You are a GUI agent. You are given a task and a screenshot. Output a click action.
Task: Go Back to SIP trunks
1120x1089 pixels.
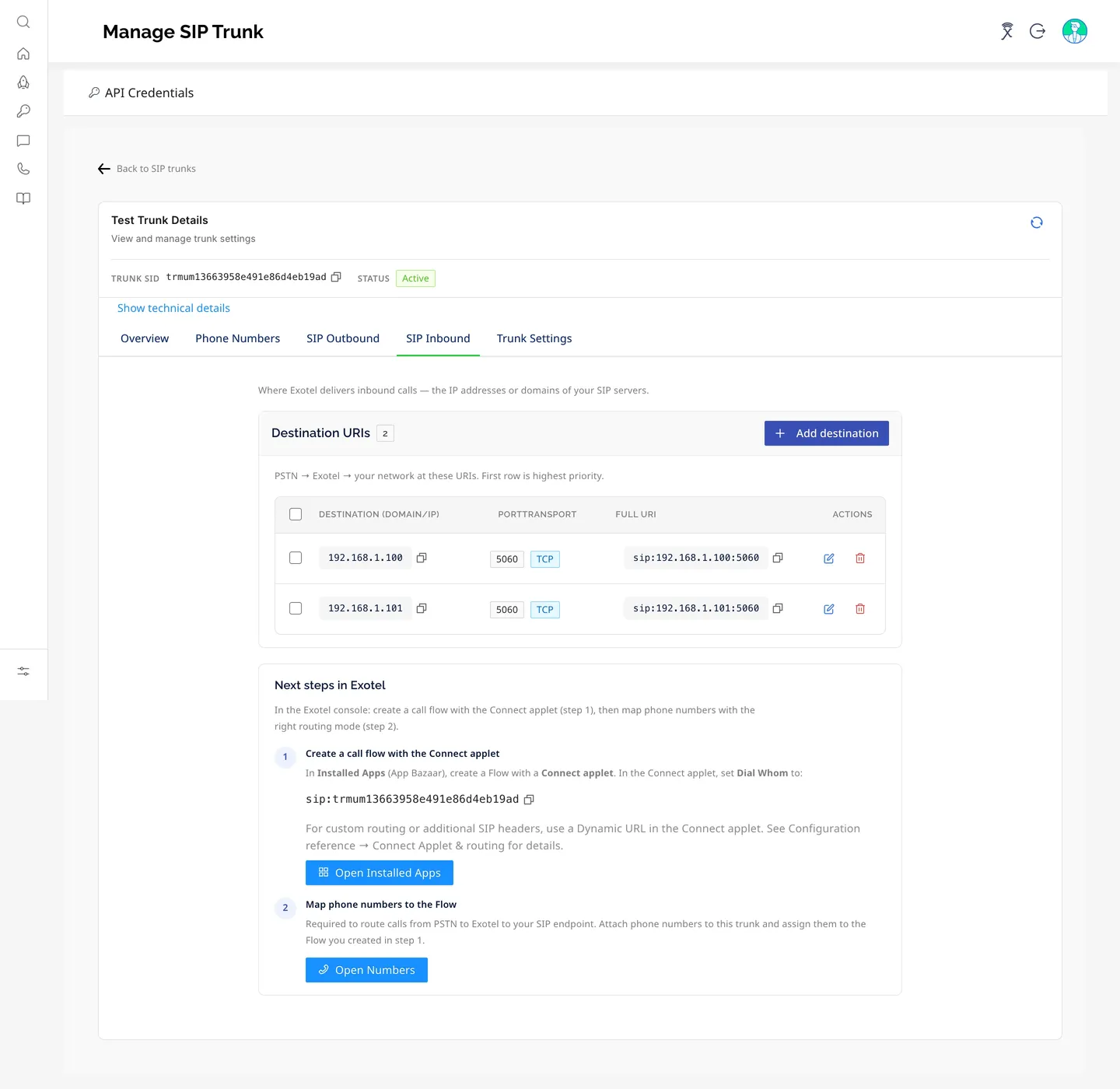(156, 169)
